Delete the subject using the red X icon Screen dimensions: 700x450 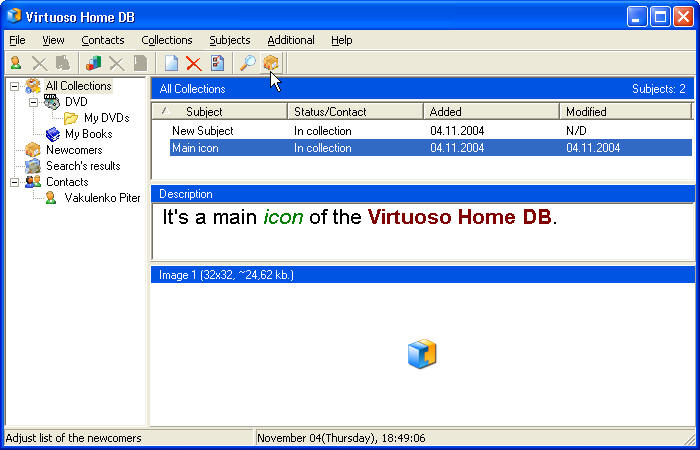click(194, 63)
